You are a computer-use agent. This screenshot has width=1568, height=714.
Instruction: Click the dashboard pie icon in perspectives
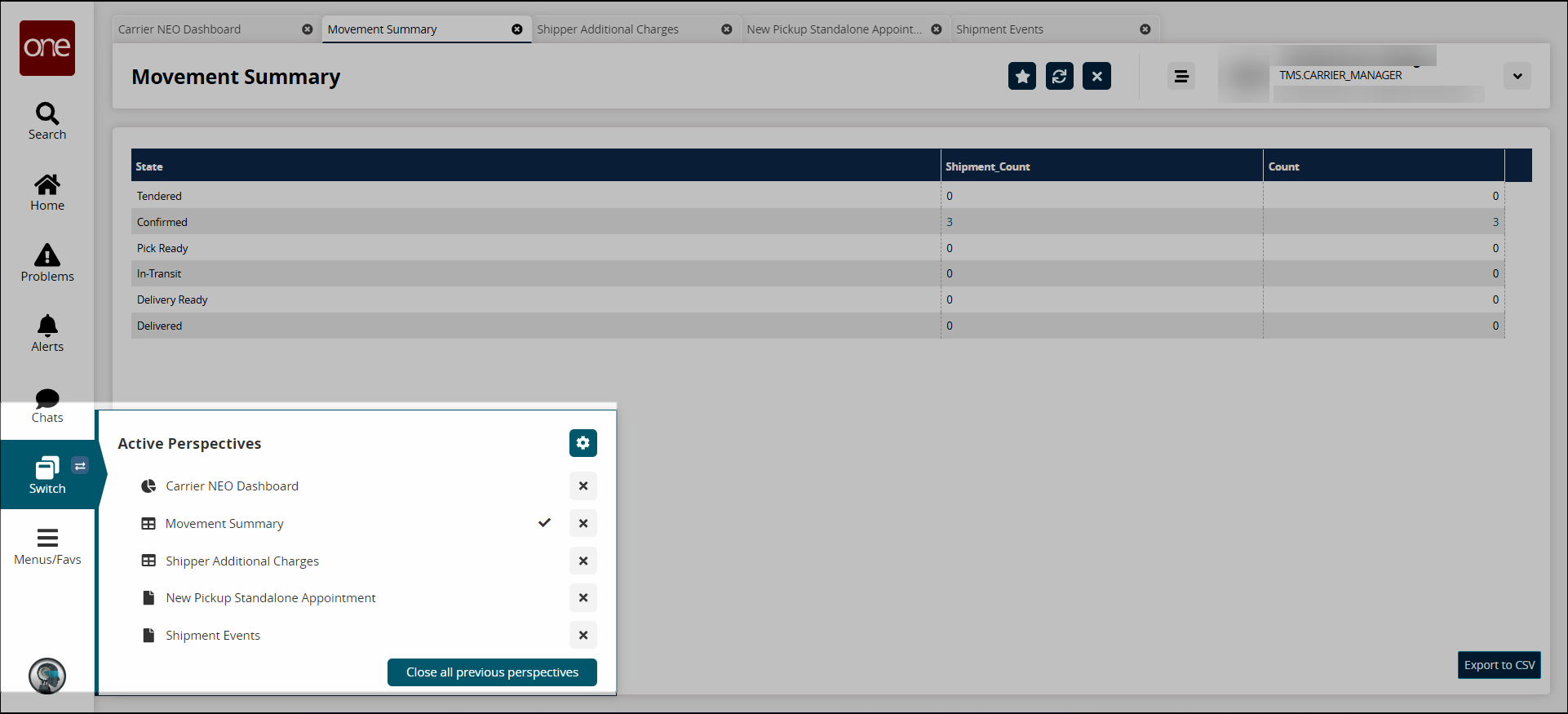[x=148, y=486]
